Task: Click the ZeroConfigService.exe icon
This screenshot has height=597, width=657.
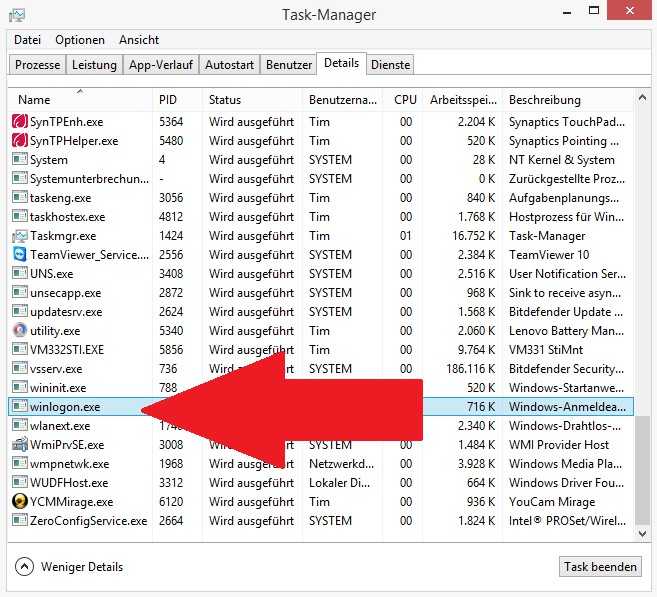Action: [x=20, y=520]
